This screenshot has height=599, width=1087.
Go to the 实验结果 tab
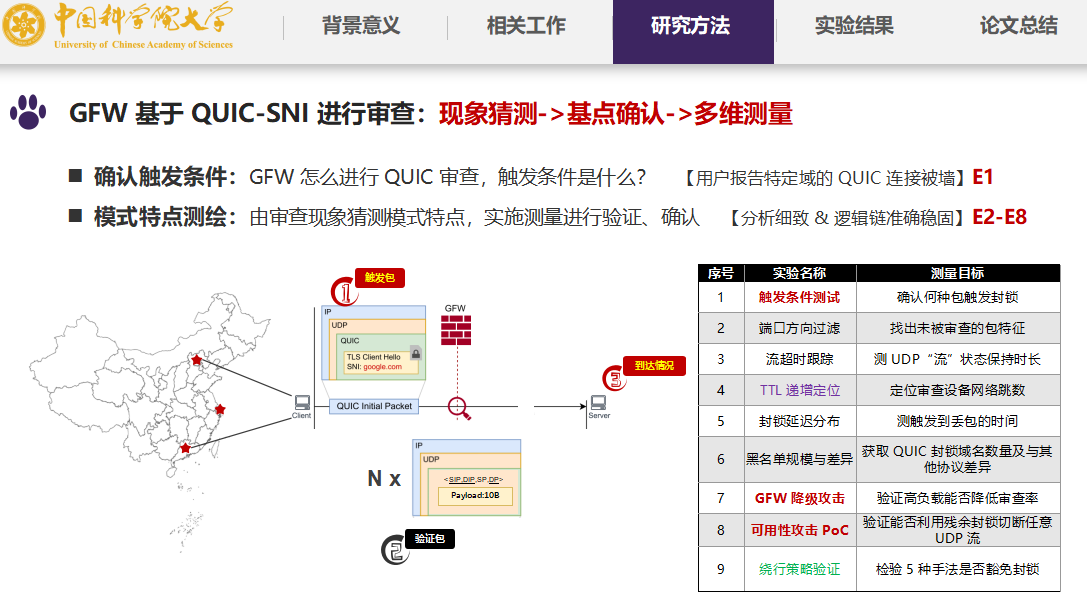[x=854, y=26]
